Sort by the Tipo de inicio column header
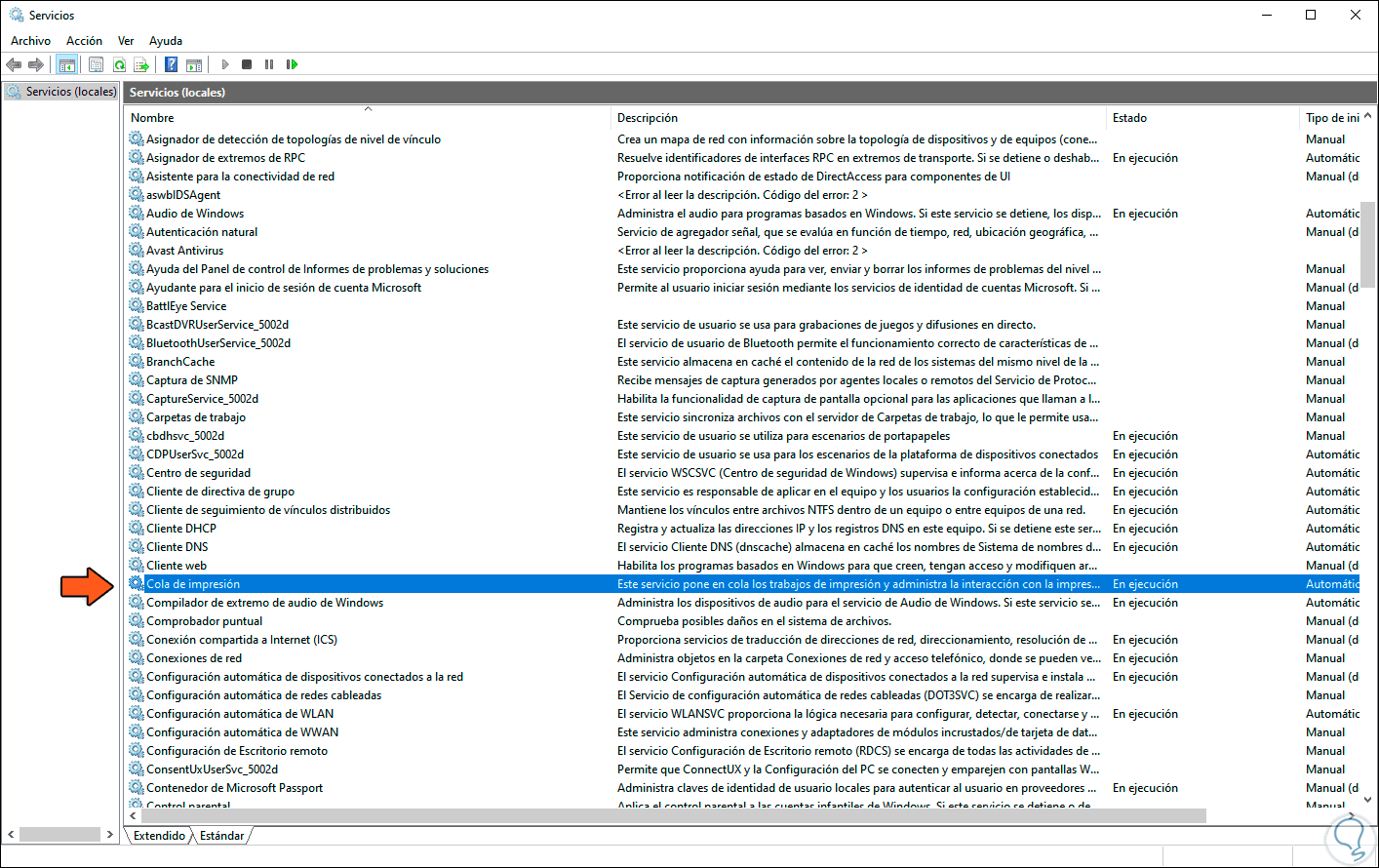1379x868 pixels. [1332, 118]
